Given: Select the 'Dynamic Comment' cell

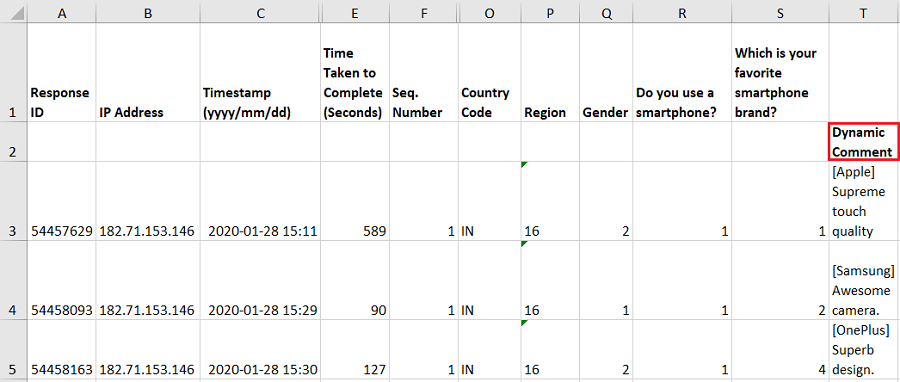Looking at the screenshot, I should (864, 142).
